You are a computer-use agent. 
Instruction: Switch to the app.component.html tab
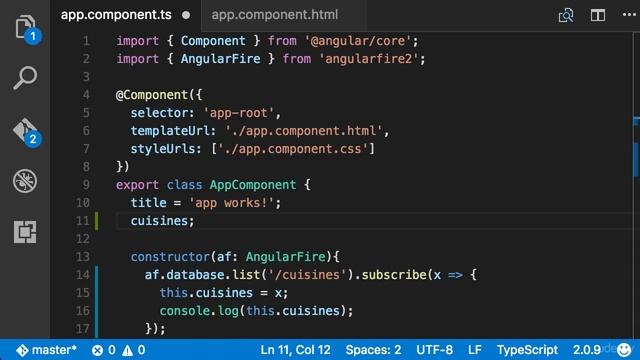[275, 15]
